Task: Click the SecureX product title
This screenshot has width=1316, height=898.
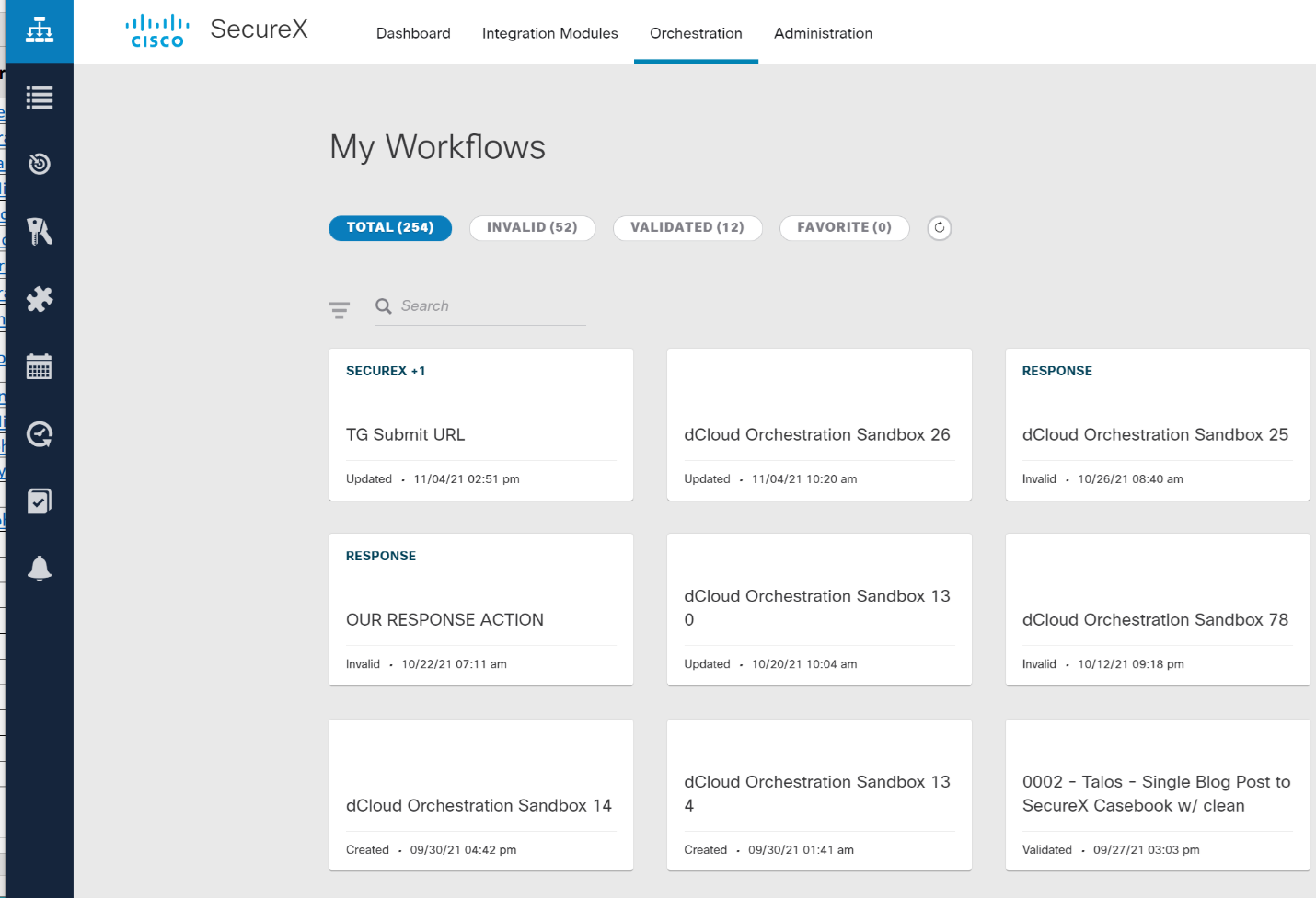Action: tap(259, 29)
